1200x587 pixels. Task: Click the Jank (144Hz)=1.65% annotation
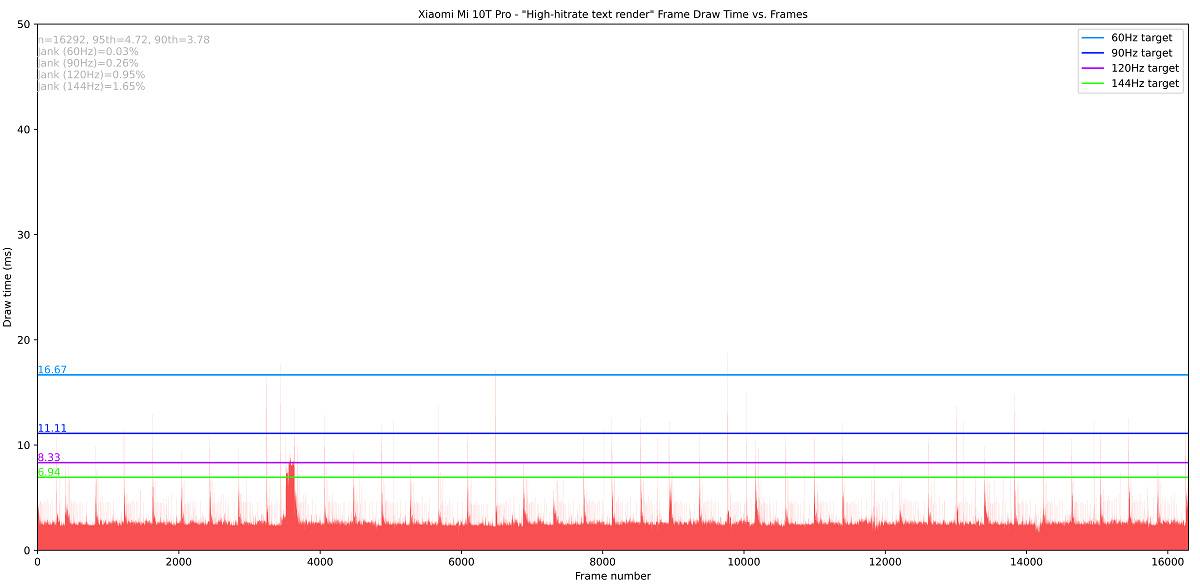point(91,86)
